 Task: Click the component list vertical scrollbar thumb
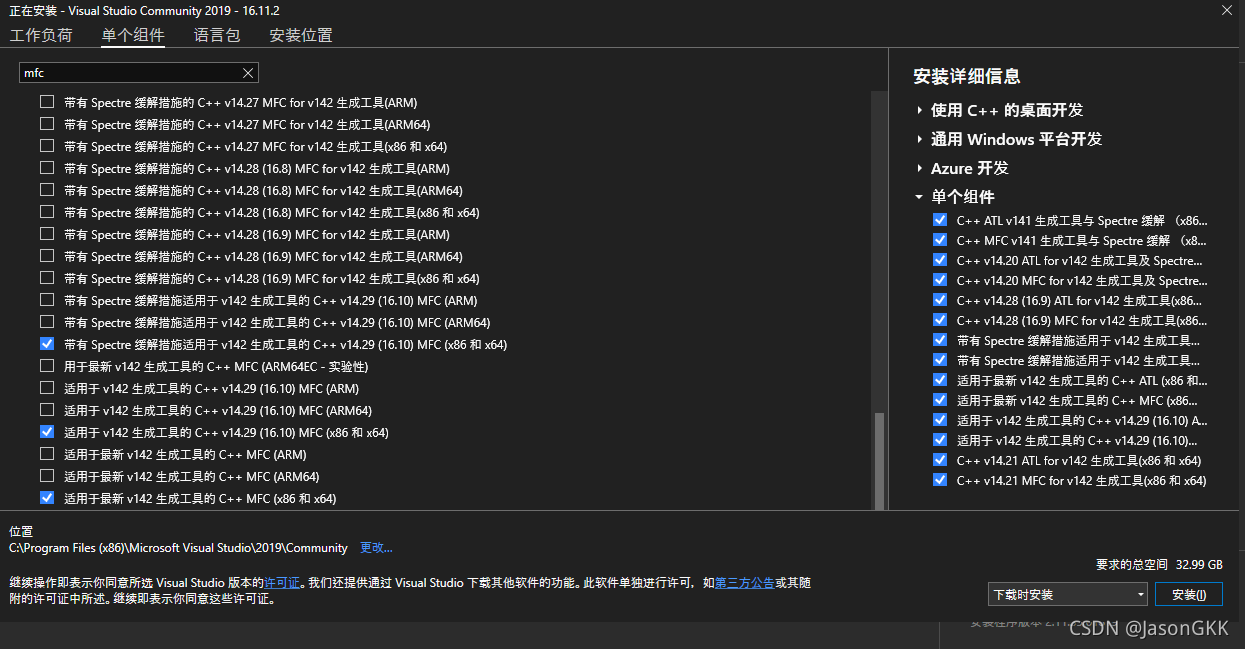[x=879, y=461]
